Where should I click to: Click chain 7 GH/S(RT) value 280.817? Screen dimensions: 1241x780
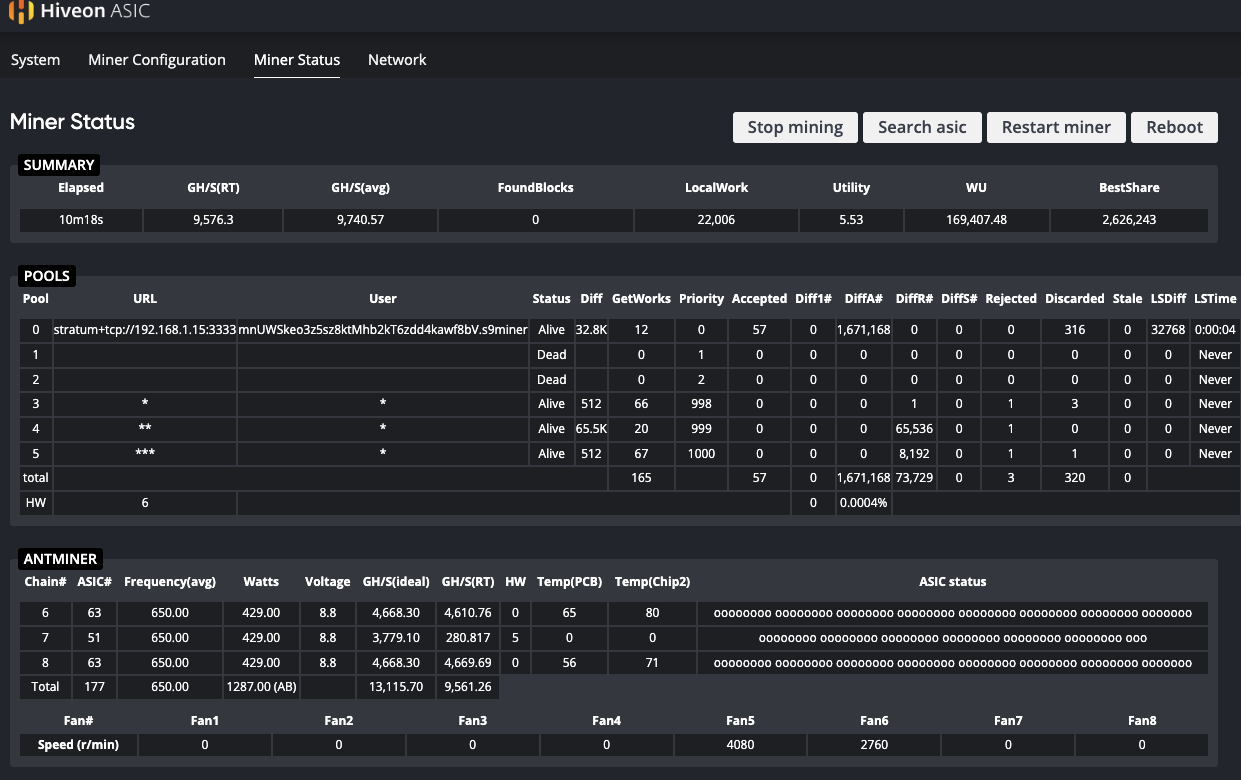(x=467, y=638)
